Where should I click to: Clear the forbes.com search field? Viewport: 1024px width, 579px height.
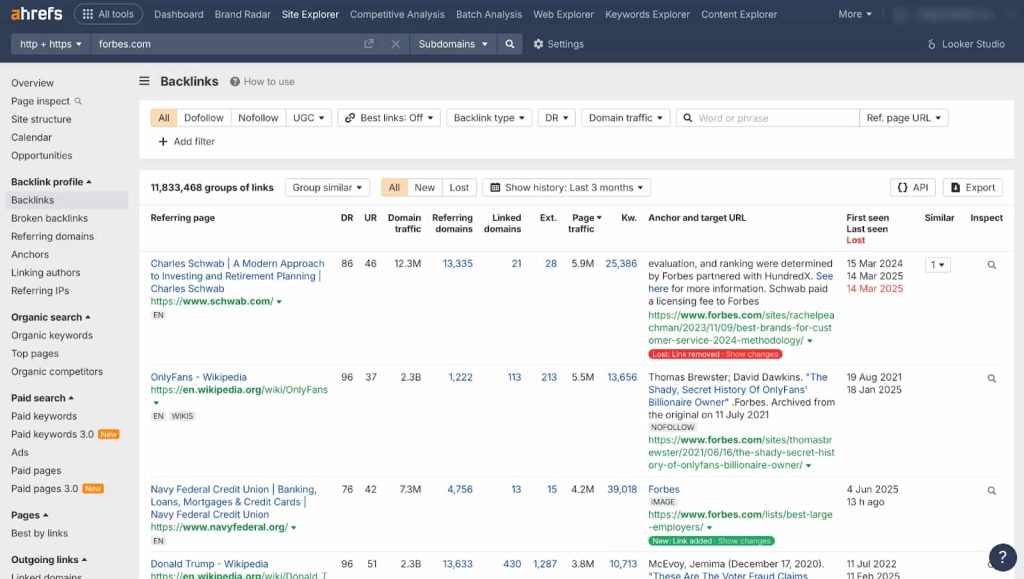click(395, 44)
